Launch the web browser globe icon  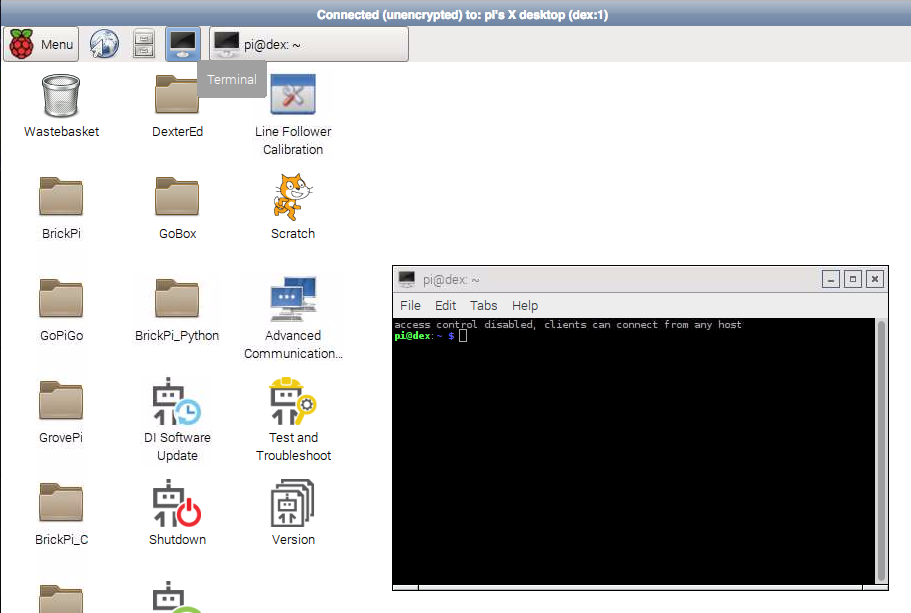coord(104,44)
